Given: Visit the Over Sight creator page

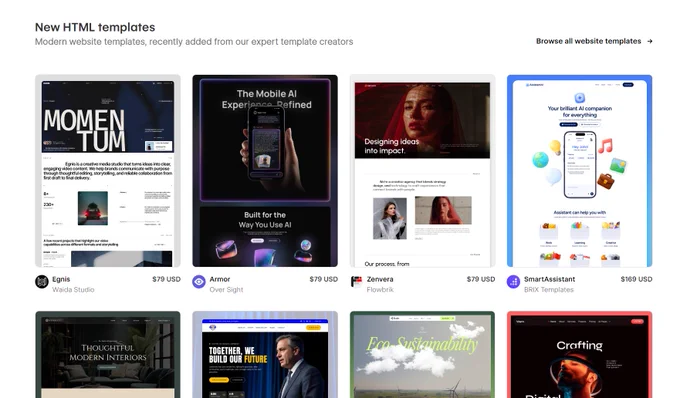Looking at the screenshot, I should 226,290.
